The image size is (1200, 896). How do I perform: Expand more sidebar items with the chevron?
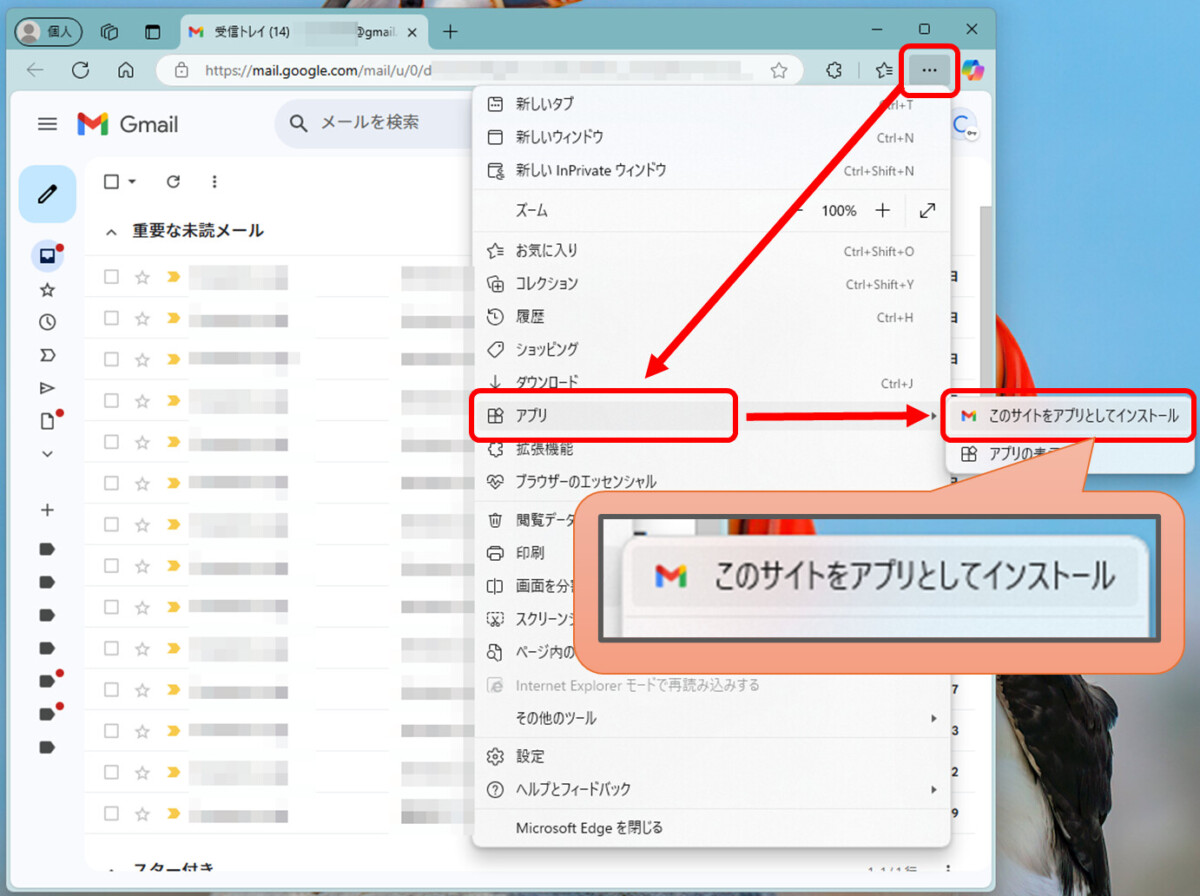coord(47,453)
